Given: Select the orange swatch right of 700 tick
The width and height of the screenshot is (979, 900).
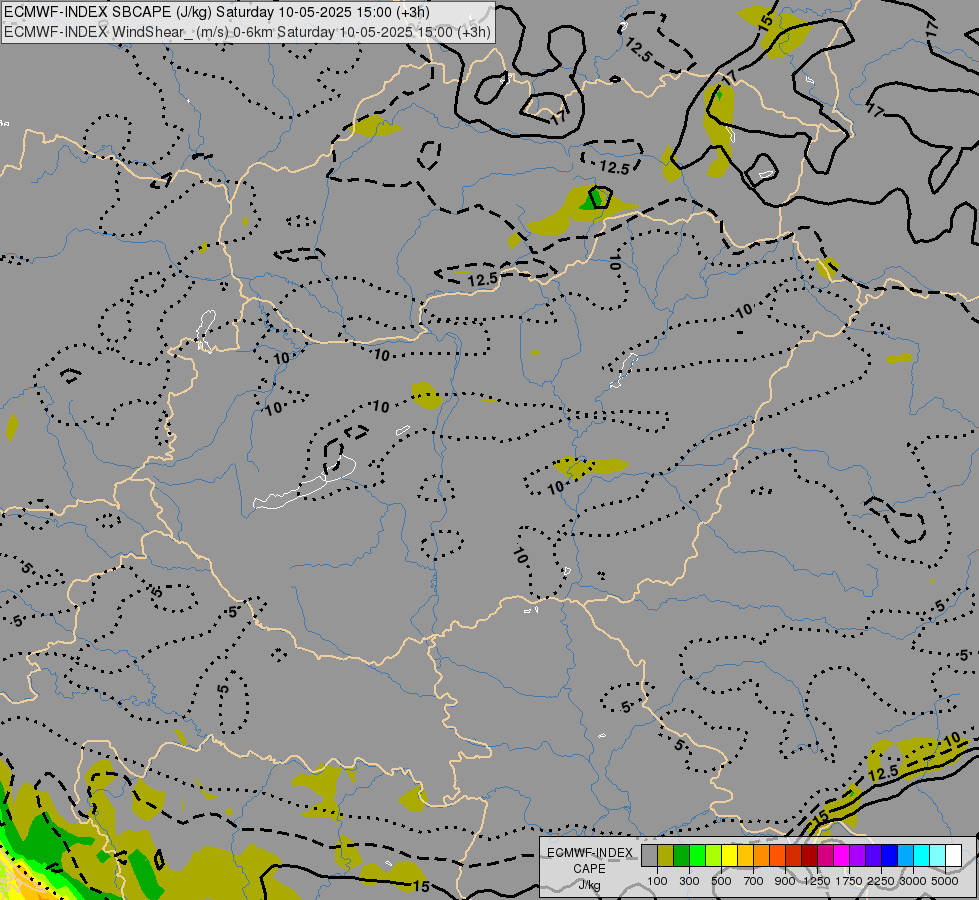Looking at the screenshot, I should pos(761,856).
